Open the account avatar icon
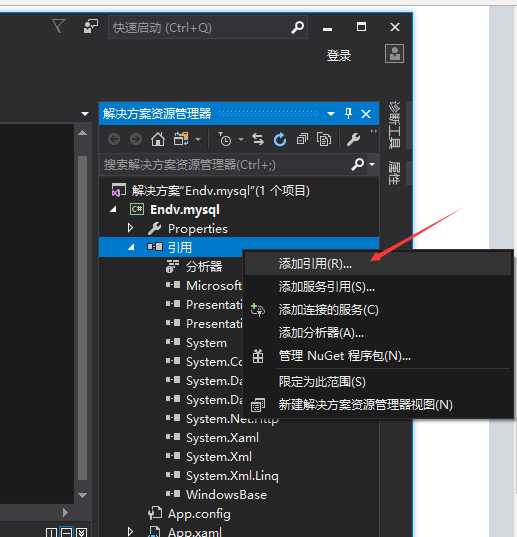The height and width of the screenshot is (537, 517). [x=394, y=53]
